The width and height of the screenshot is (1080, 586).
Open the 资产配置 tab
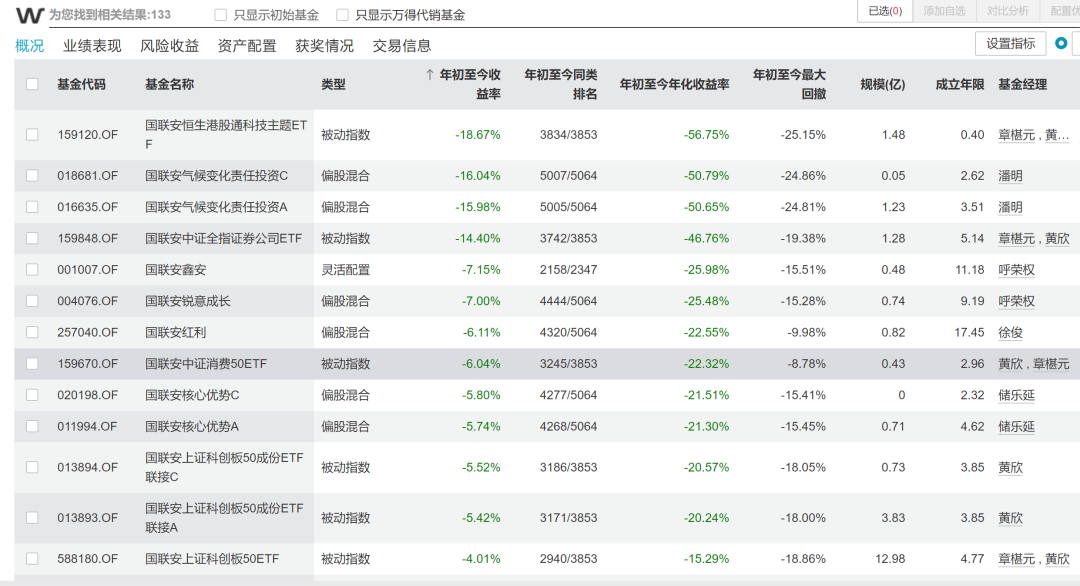click(247, 45)
